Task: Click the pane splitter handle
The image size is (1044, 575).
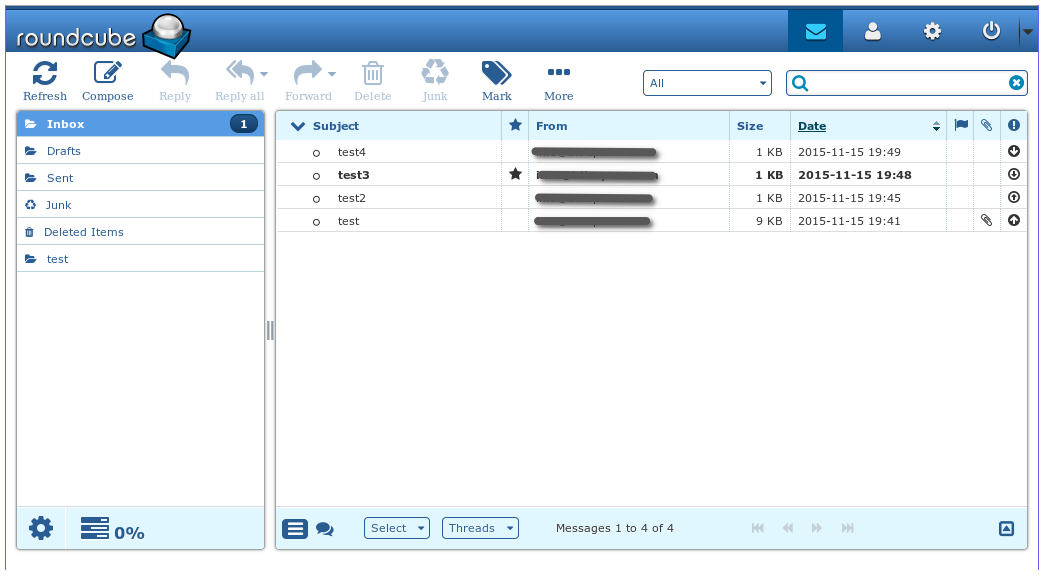Action: [x=270, y=330]
